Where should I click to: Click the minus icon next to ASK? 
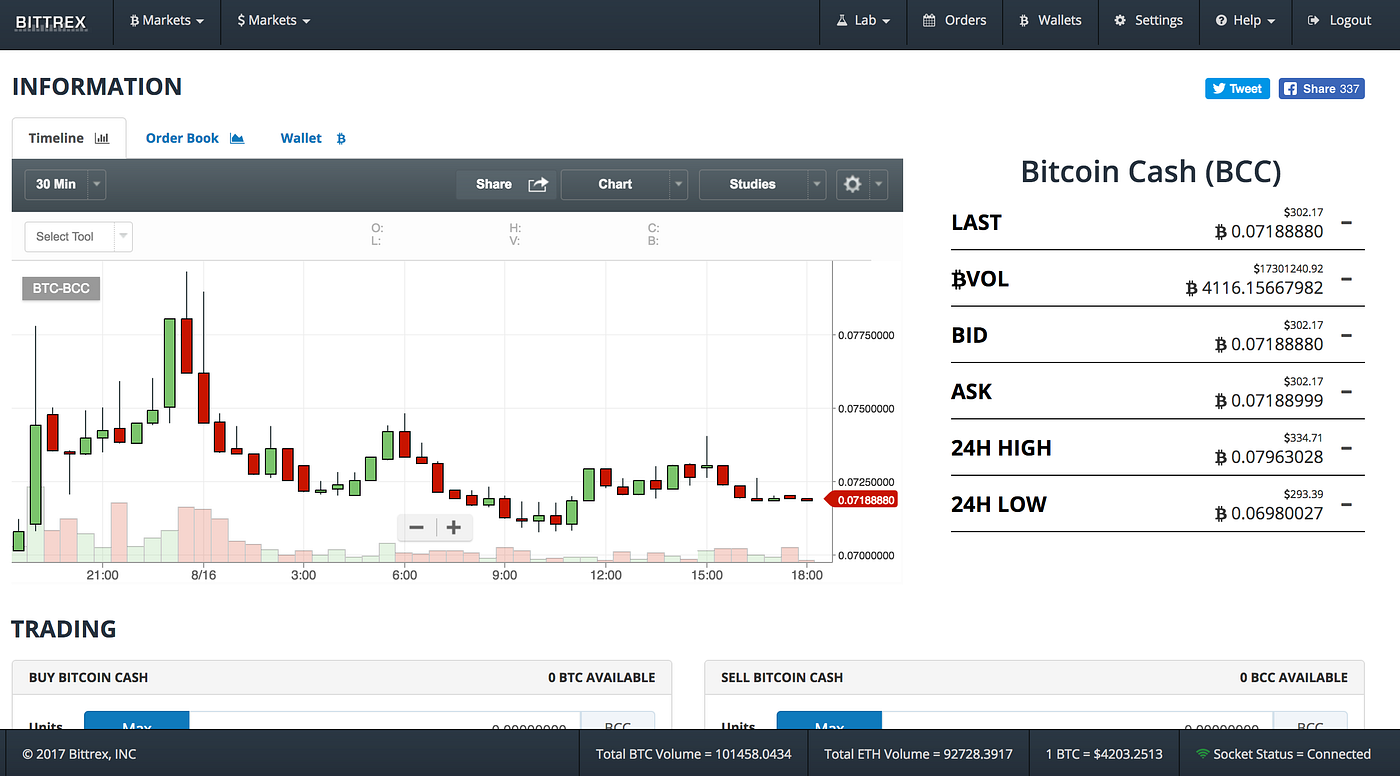tap(1346, 391)
